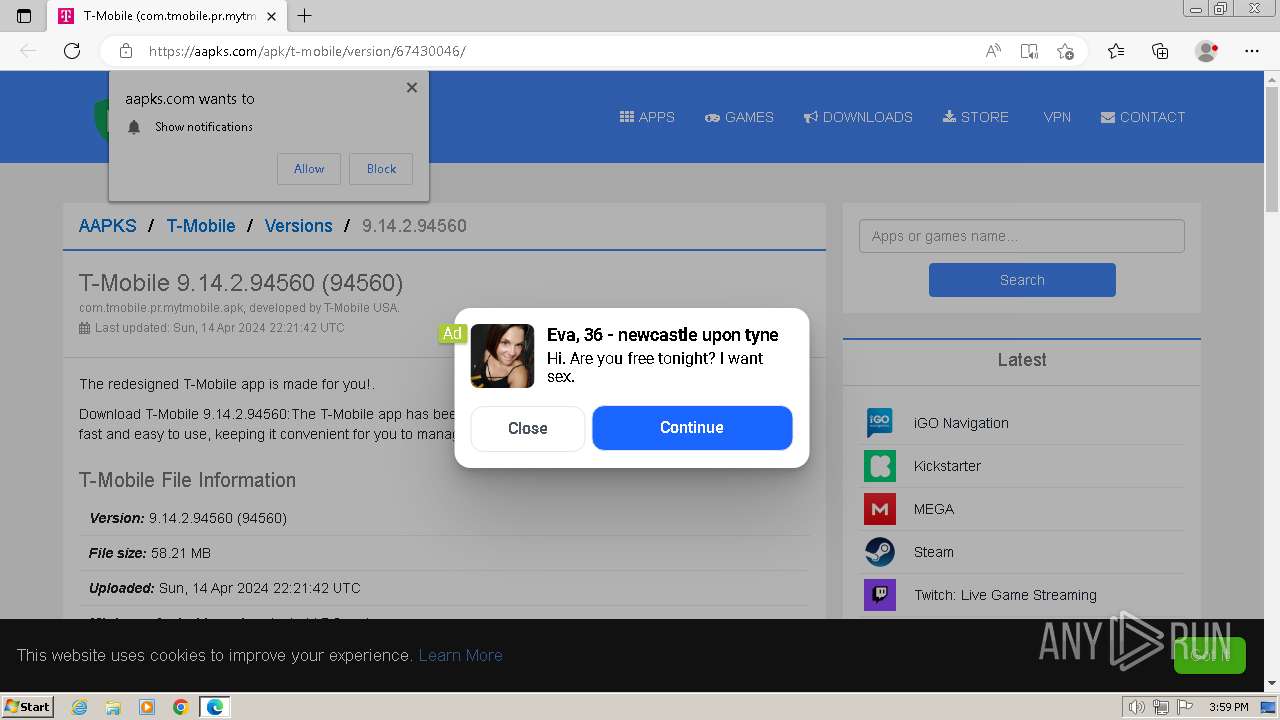Open File Explorer from taskbar
This screenshot has width=1280, height=720.
[x=113, y=707]
